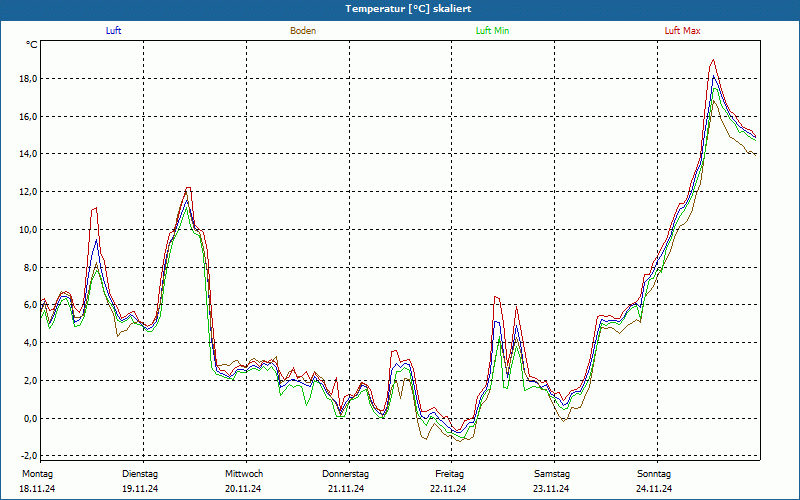This screenshot has width=800, height=500.
Task: Click the '6,0' y-axis value
Action: click(30, 305)
